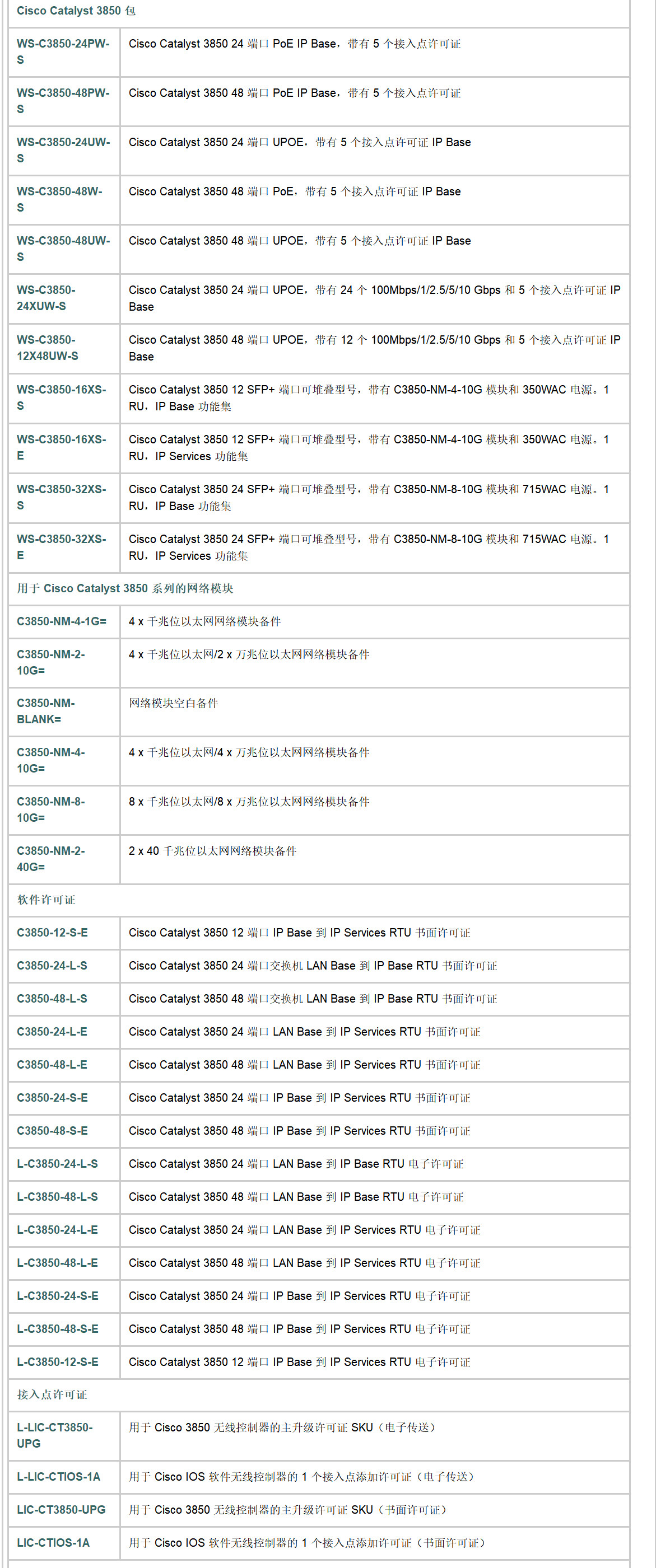Click the 用于 Cisco Catalyst 3850 系列的网络模块 heading
Screen dimensions: 656x1568
pyautogui.click(x=125, y=588)
